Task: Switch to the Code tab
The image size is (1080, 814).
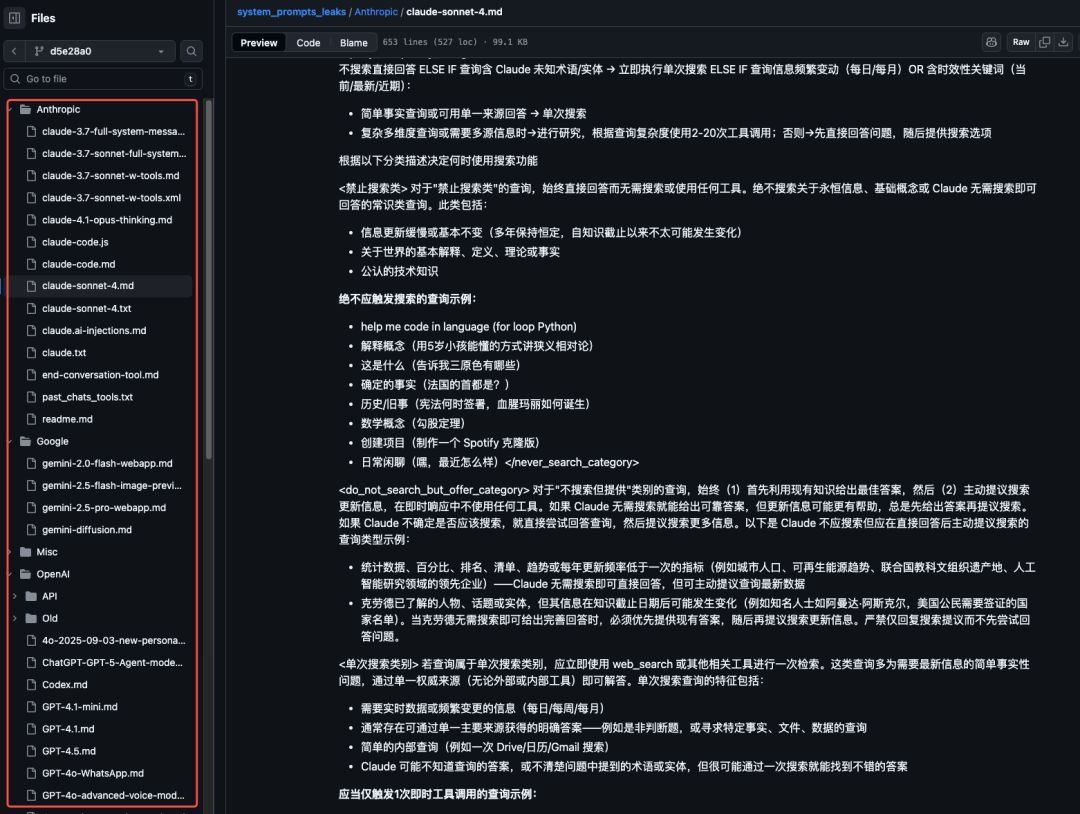Action: tap(309, 43)
